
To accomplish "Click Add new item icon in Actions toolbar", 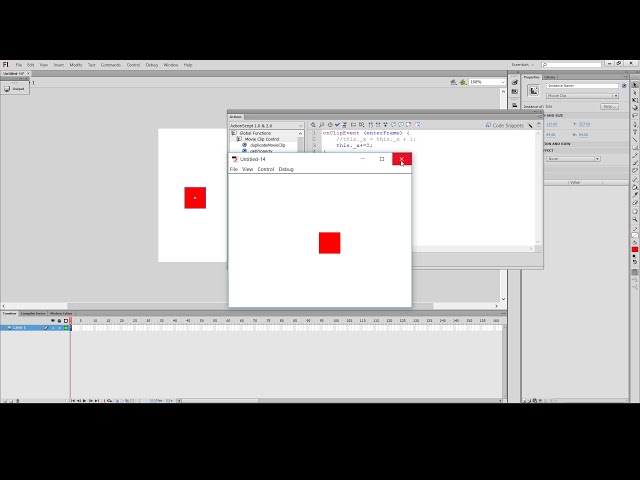I will [x=313, y=125].
